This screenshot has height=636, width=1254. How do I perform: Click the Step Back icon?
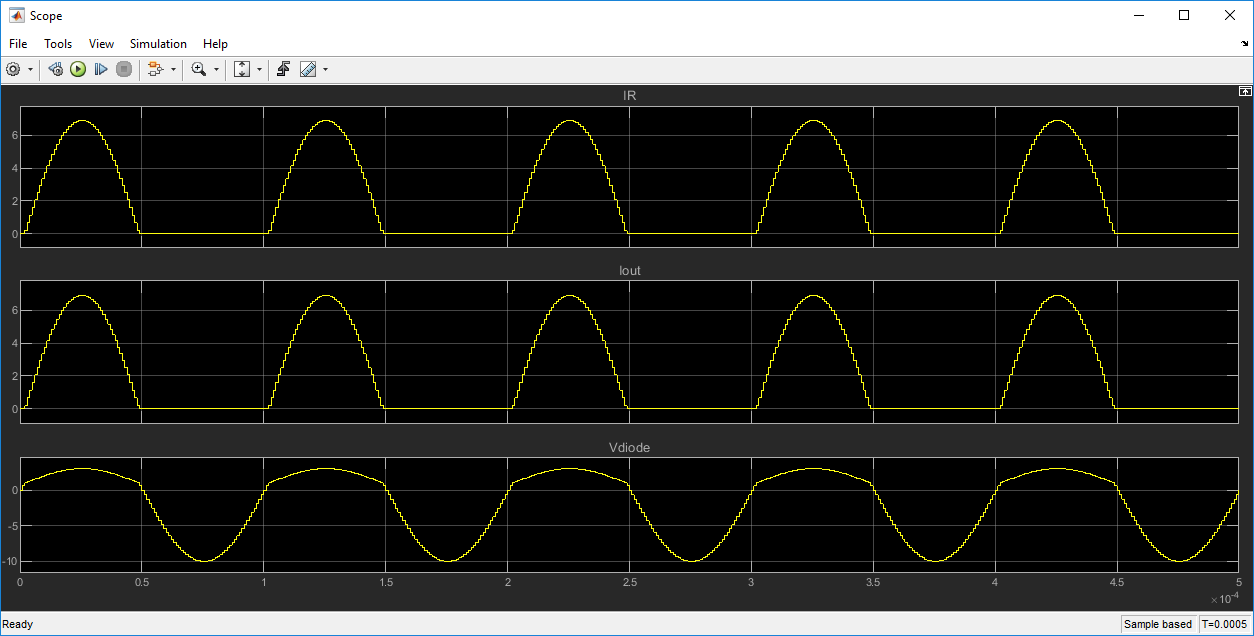56,69
